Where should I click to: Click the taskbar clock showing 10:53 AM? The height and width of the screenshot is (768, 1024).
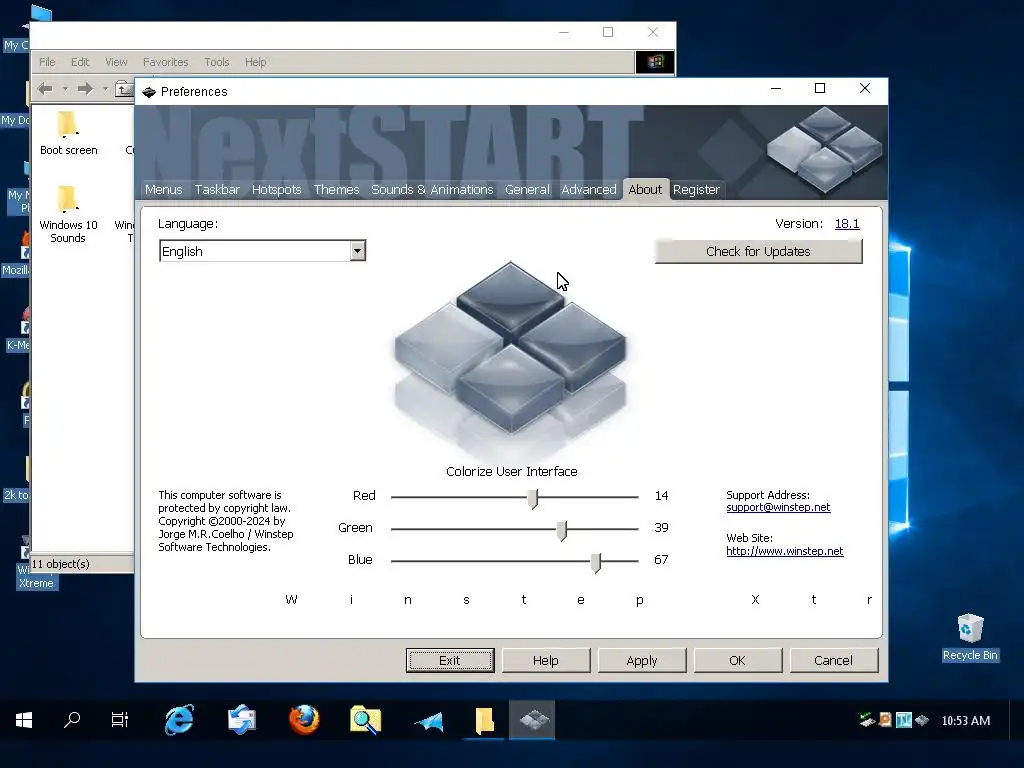[965, 720]
